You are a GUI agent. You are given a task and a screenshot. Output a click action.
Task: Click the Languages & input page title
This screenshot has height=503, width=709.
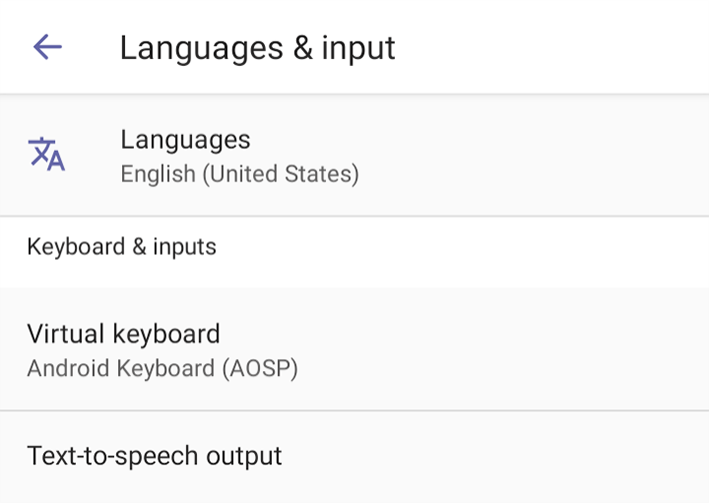(257, 48)
